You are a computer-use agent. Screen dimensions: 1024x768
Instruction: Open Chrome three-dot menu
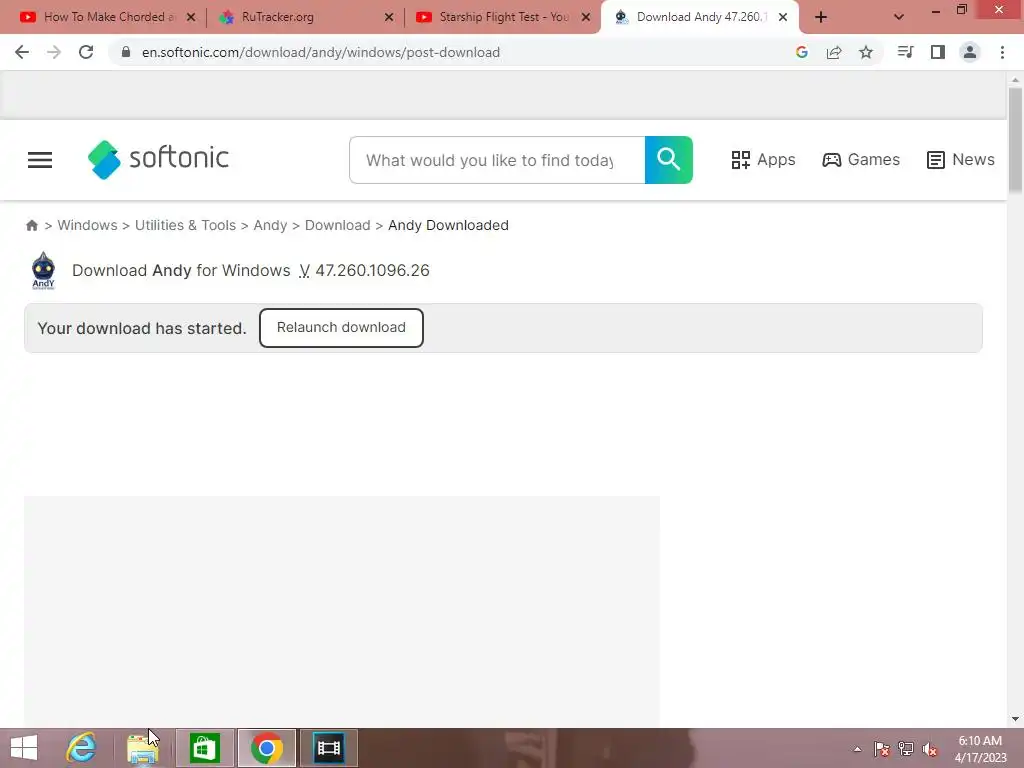coord(1002,52)
